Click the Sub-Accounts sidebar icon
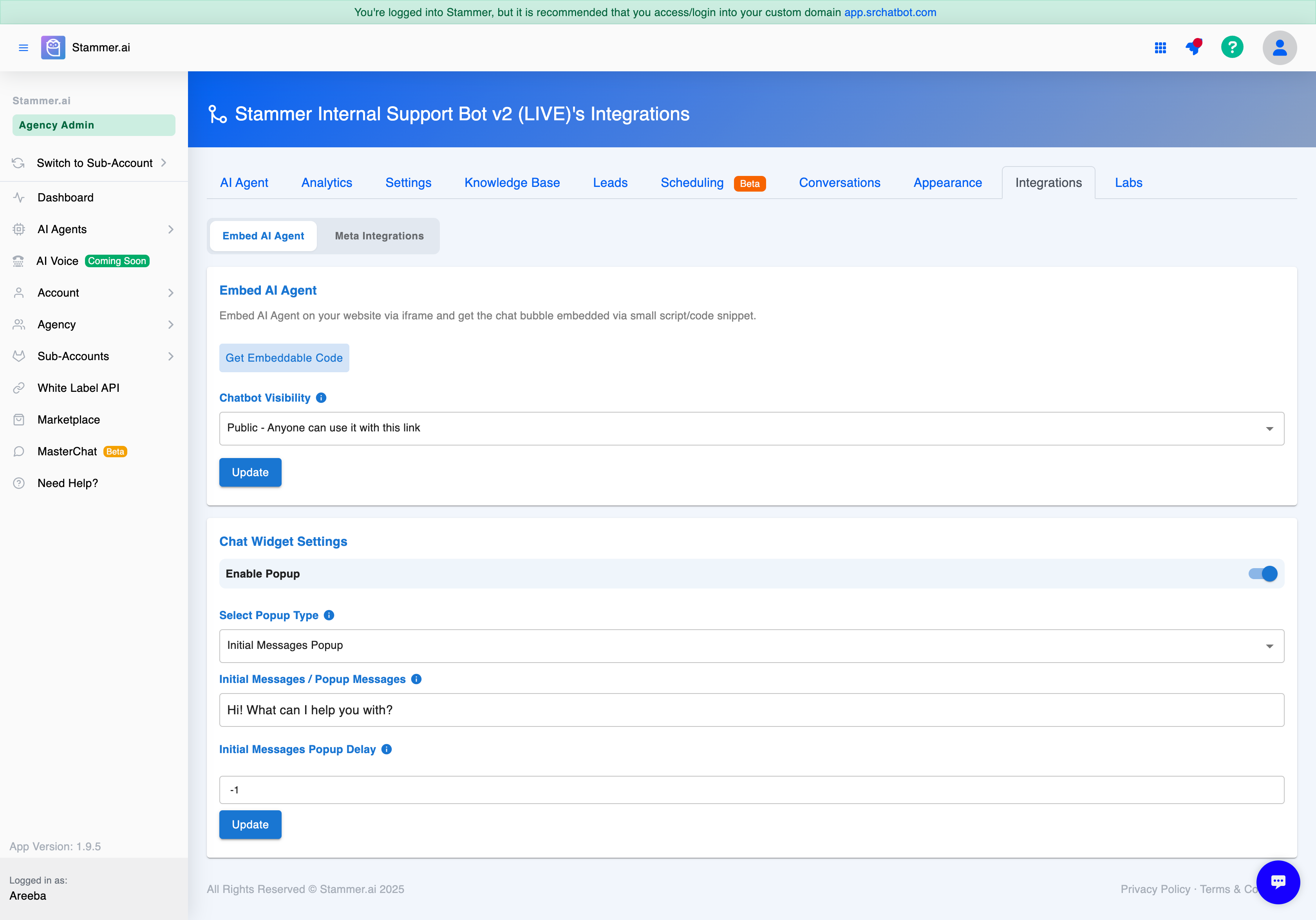 [x=19, y=356]
